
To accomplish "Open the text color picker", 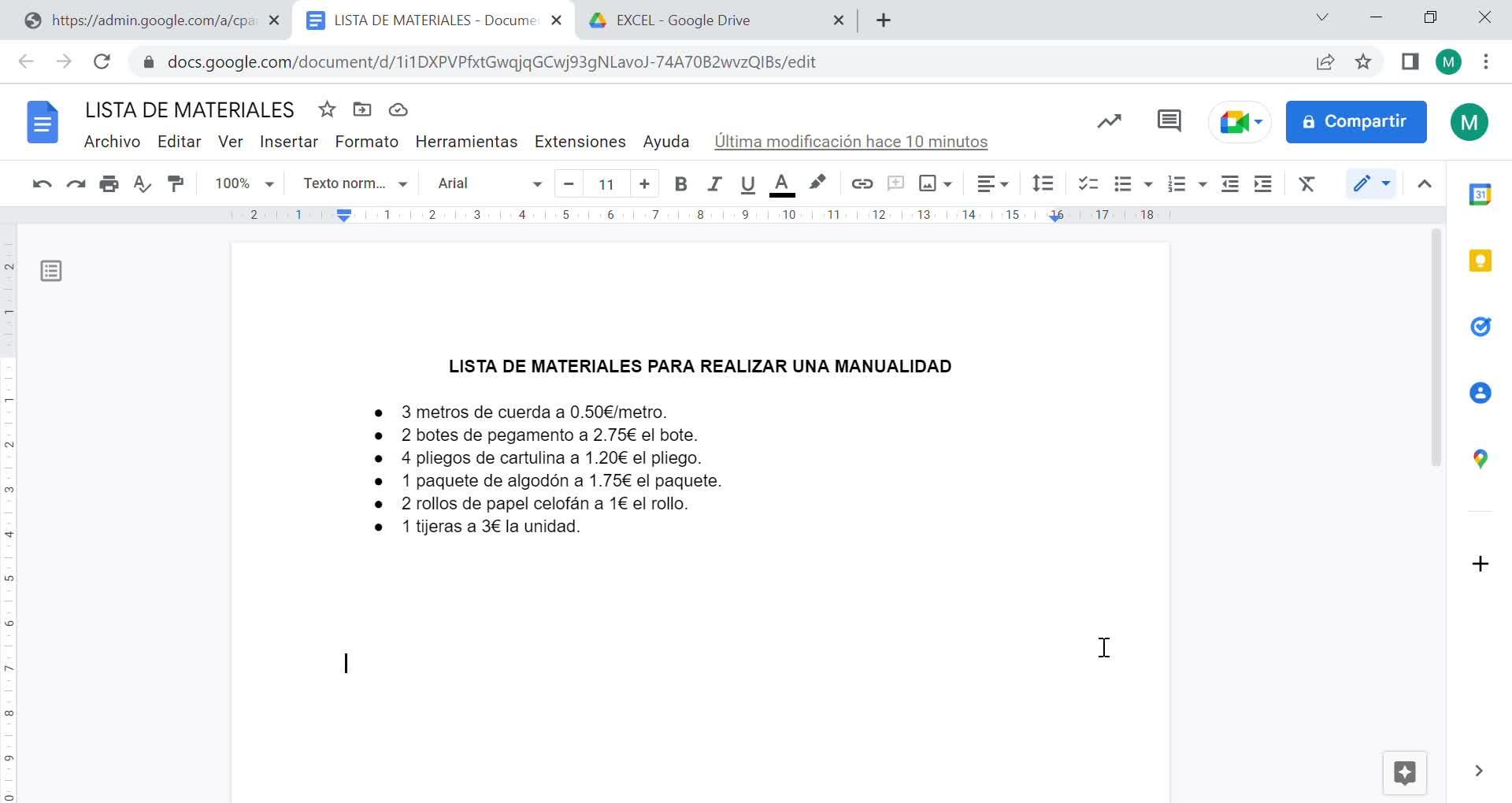I will 781,183.
